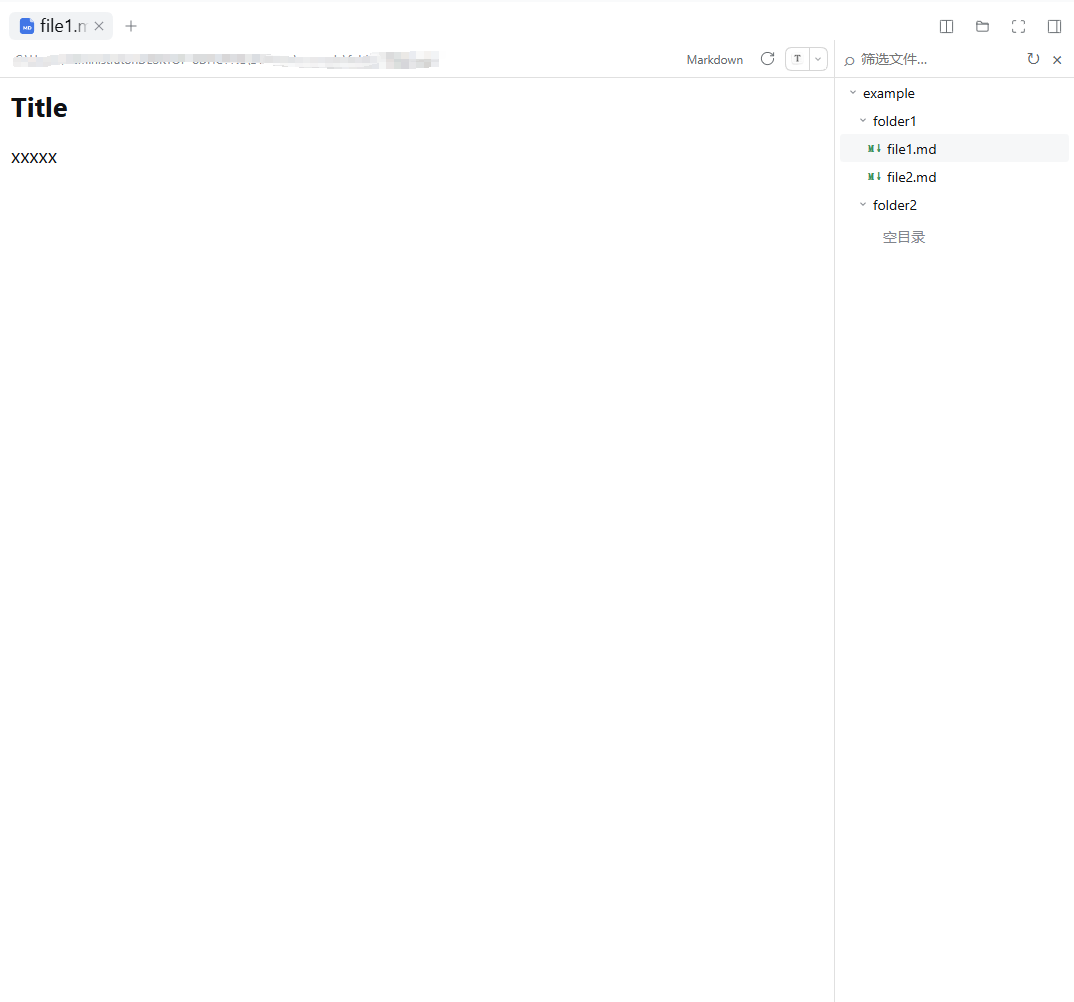Image resolution: width=1074 pixels, height=1002 pixels.
Task: Click the 空目录 empty directory label
Action: [903, 237]
